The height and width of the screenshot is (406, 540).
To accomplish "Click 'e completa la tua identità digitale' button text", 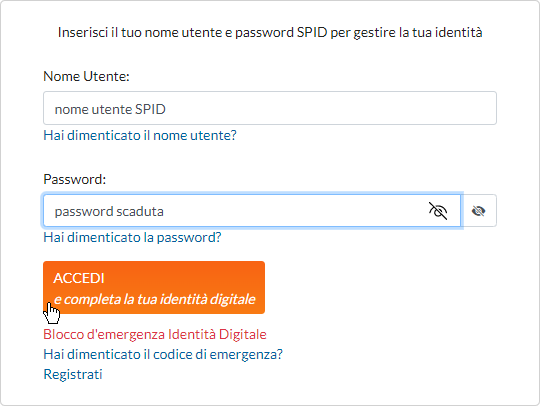I will click(154, 299).
